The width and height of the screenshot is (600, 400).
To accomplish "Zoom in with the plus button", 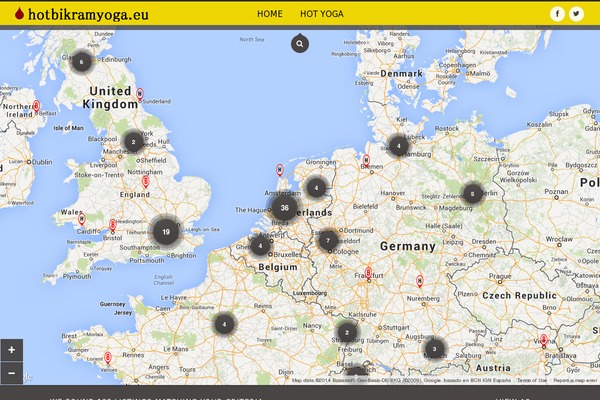I will 11,350.
